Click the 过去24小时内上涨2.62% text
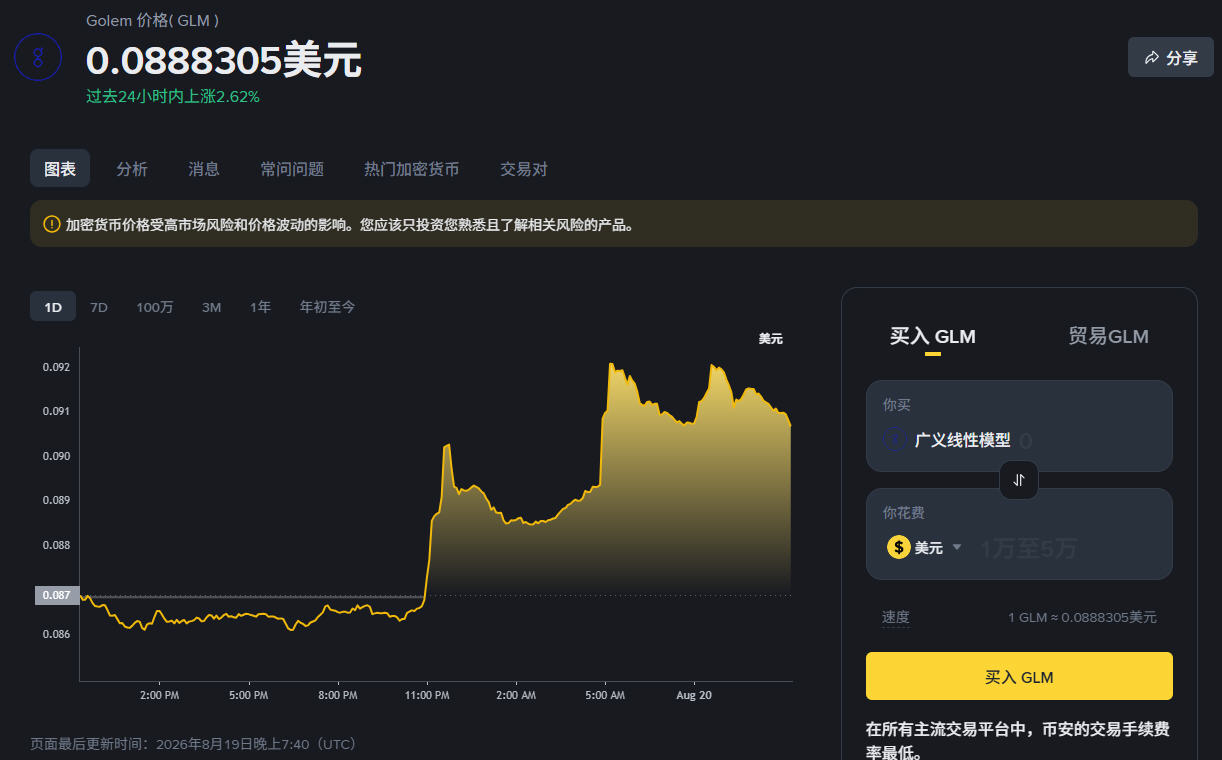The image size is (1222, 760). click(173, 97)
